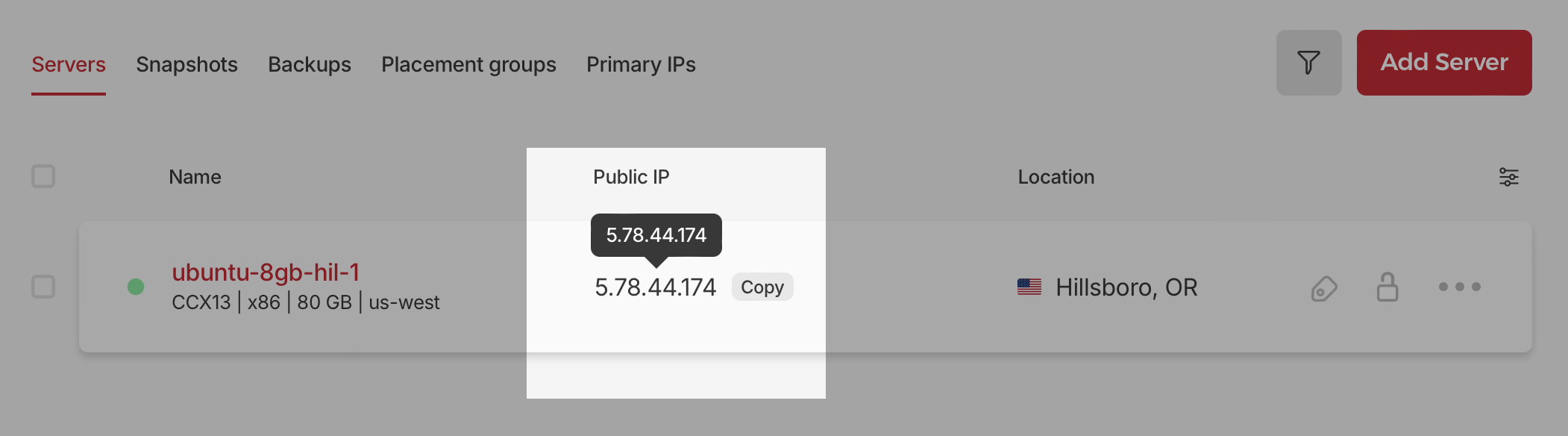Image resolution: width=1568 pixels, height=436 pixels.
Task: Switch to the Snapshots tab
Action: click(x=186, y=64)
